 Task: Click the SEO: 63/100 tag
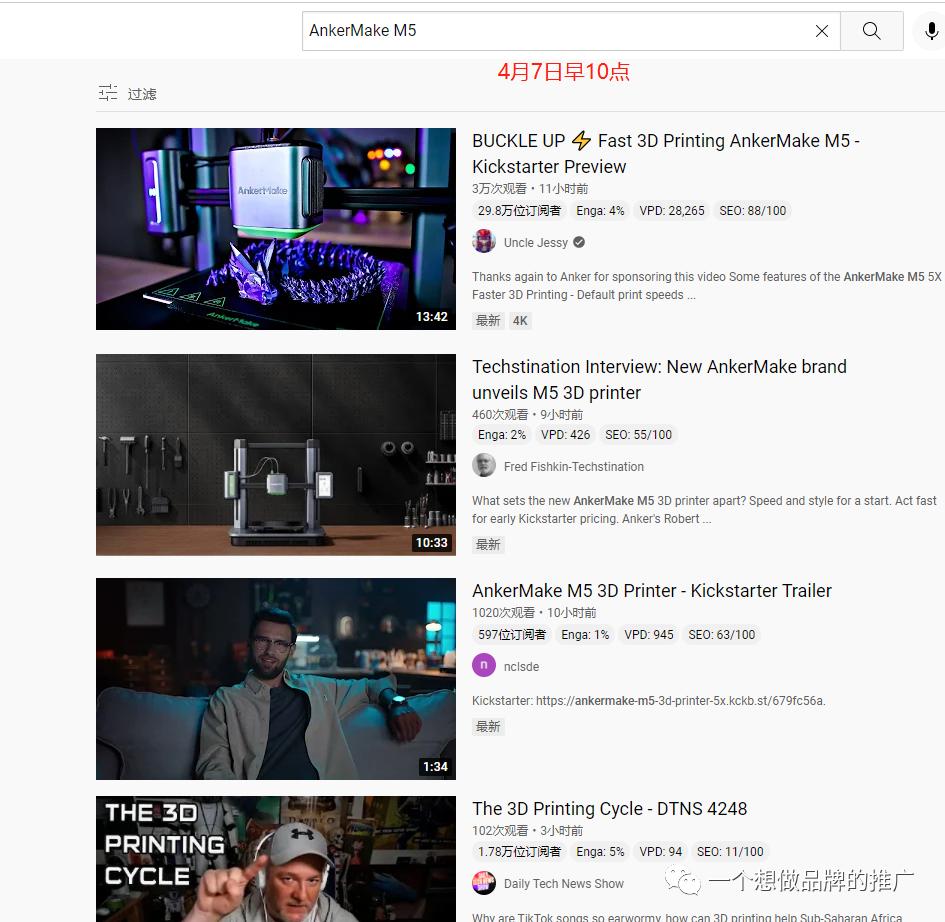click(721, 635)
